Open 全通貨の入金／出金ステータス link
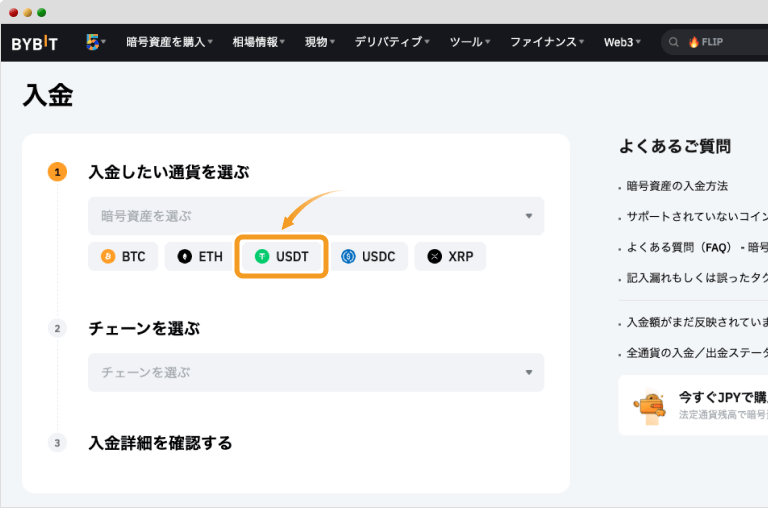 pos(697,353)
